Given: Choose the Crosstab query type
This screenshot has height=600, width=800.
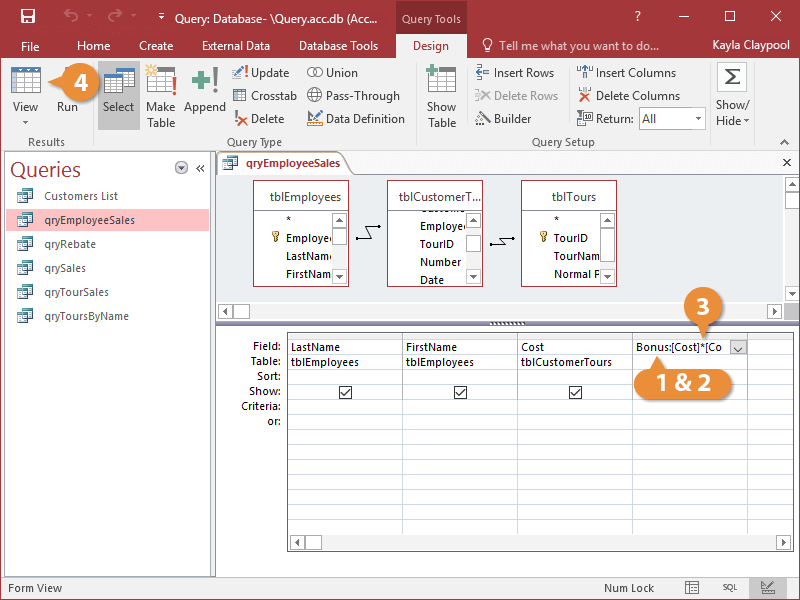Looking at the screenshot, I should click(265, 96).
